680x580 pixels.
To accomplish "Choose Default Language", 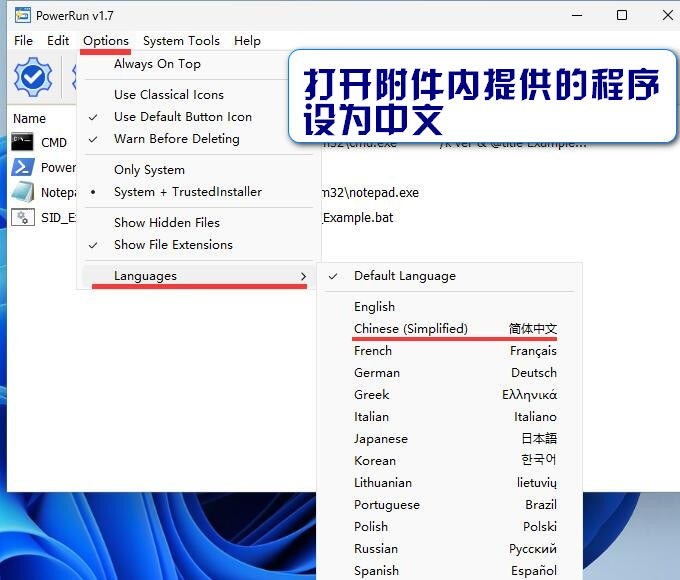I will point(449,276).
